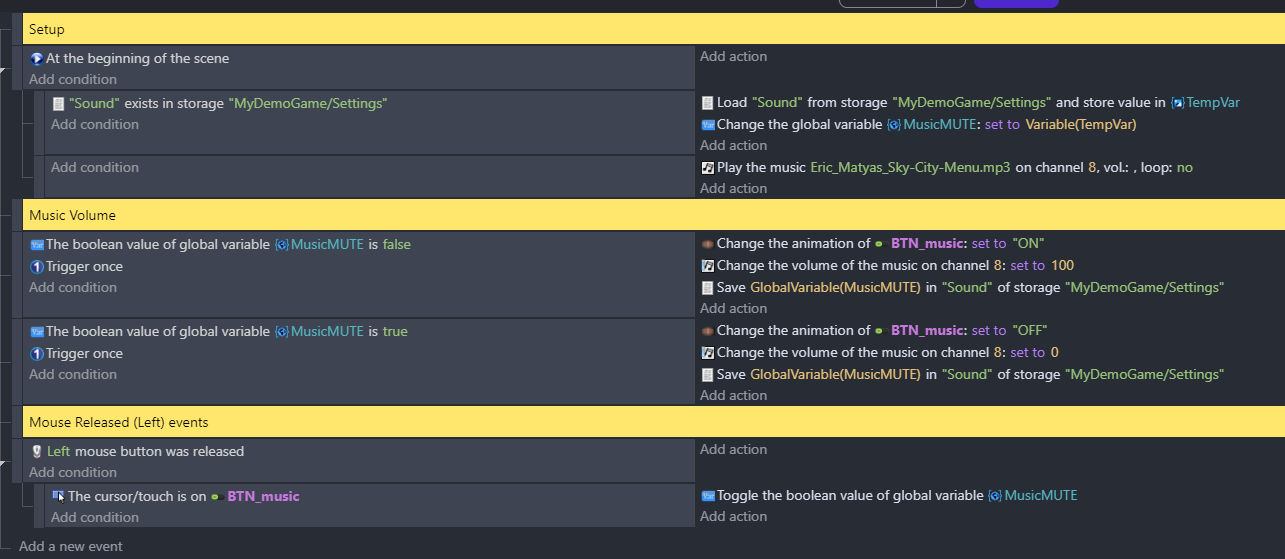Click the 'true' value in the MusicMUTE condition
The height and width of the screenshot is (559, 1285).
395,332
